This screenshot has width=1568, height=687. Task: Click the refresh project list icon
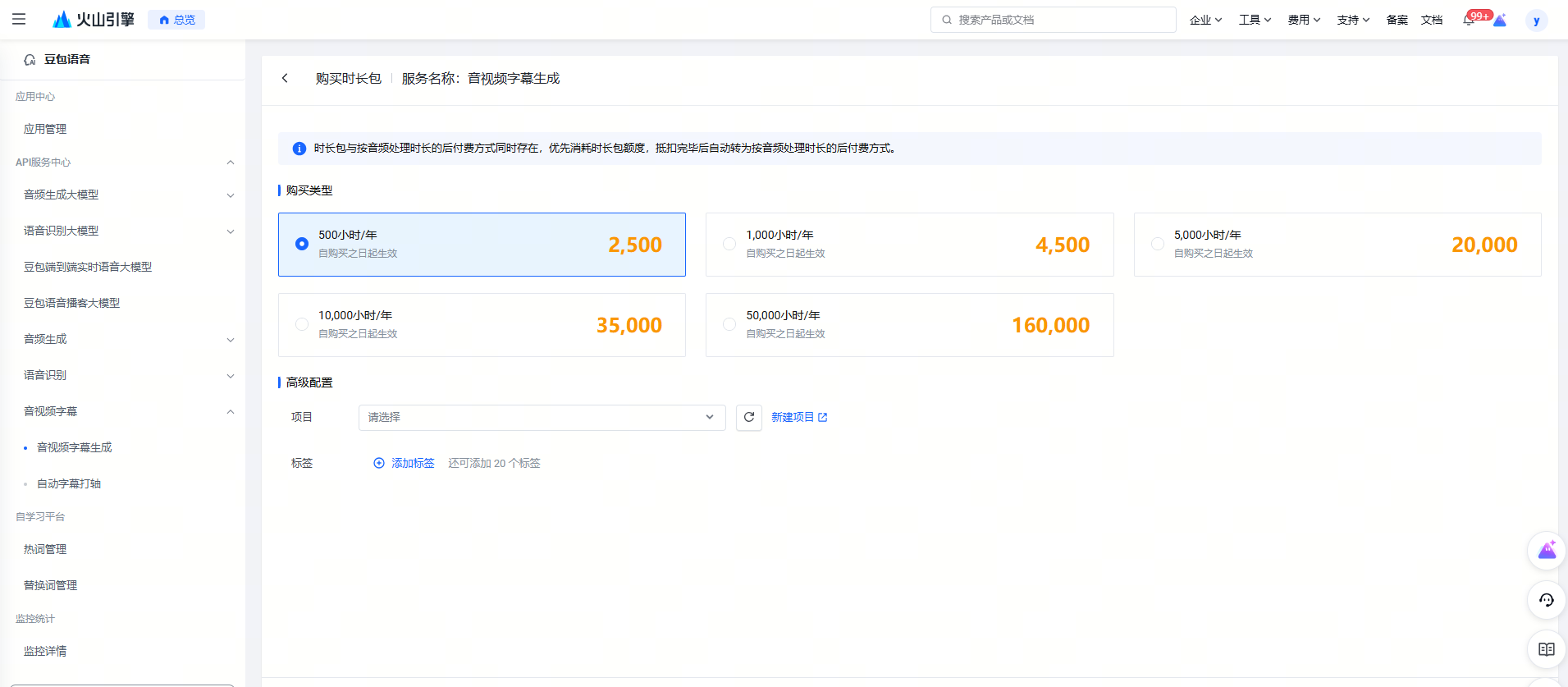click(748, 417)
